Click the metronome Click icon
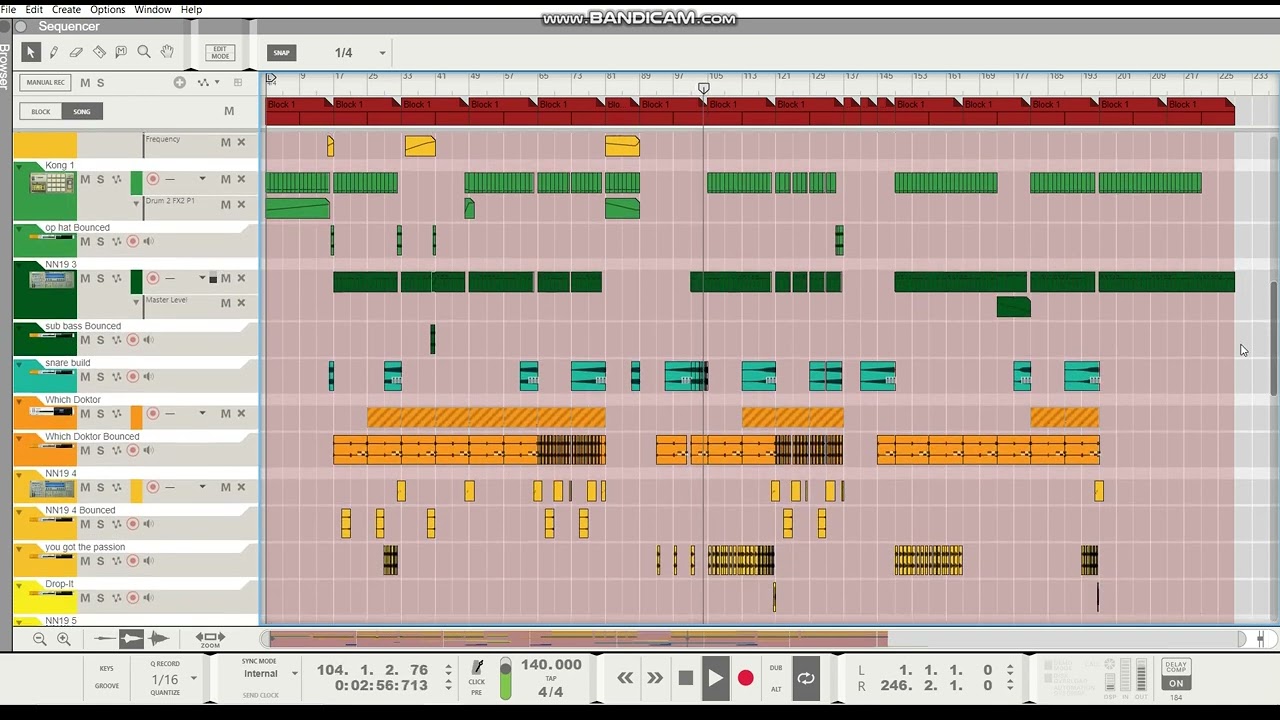The image size is (1280, 720). point(478,668)
